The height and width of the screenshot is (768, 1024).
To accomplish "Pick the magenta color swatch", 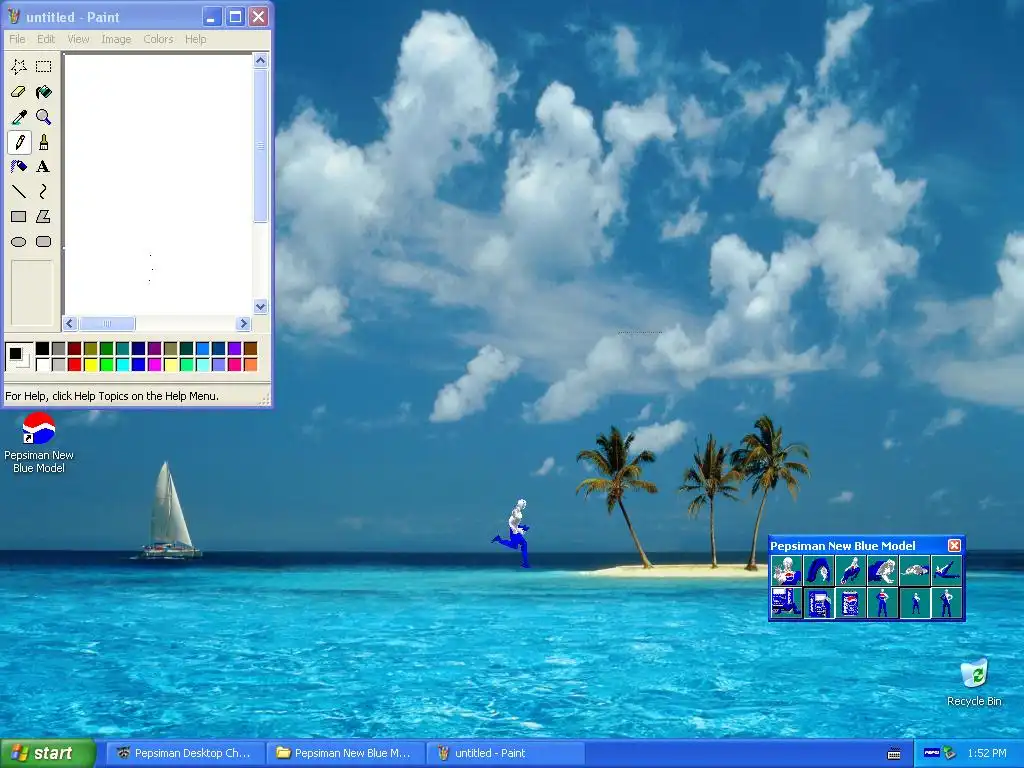I will tap(155, 364).
